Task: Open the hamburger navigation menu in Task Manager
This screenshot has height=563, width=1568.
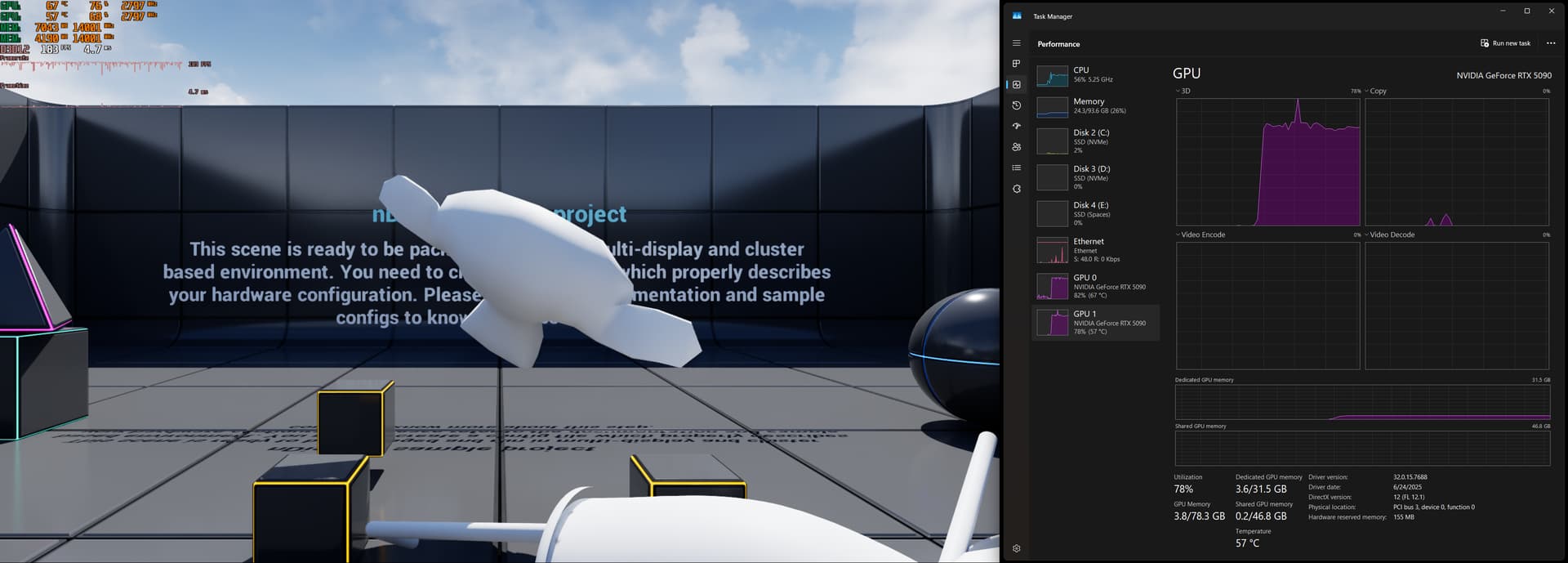Action: click(x=1016, y=43)
